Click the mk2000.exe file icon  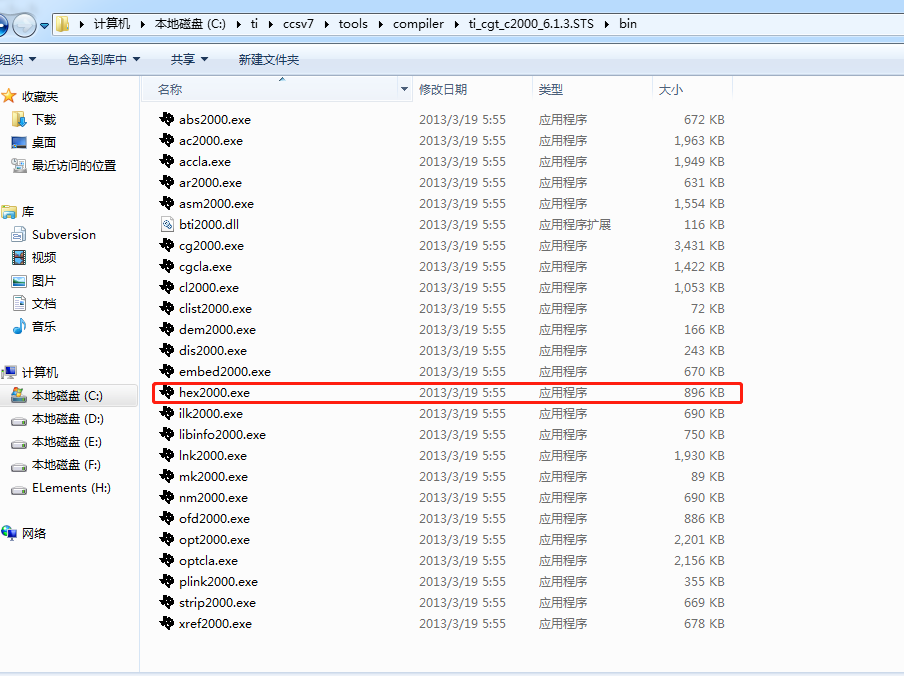[167, 476]
